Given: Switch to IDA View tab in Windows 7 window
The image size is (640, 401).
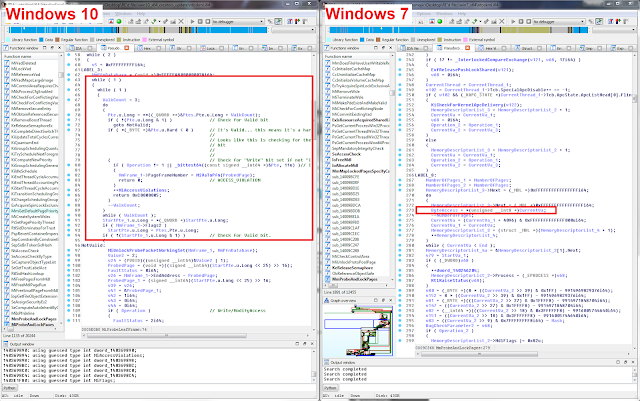Looking at the screenshot, I should tap(414, 48).
